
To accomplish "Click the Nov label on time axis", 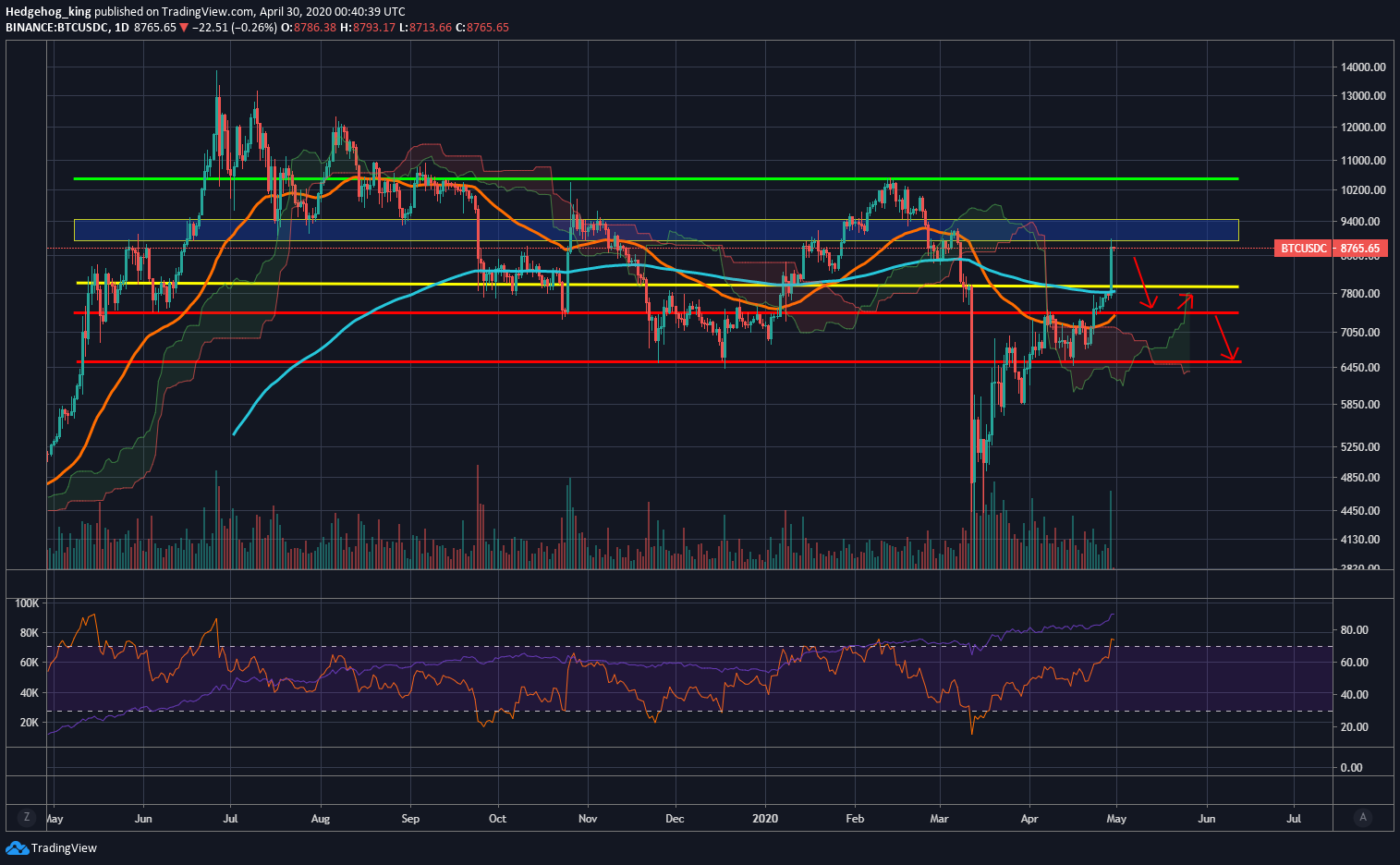I will 588,819.
